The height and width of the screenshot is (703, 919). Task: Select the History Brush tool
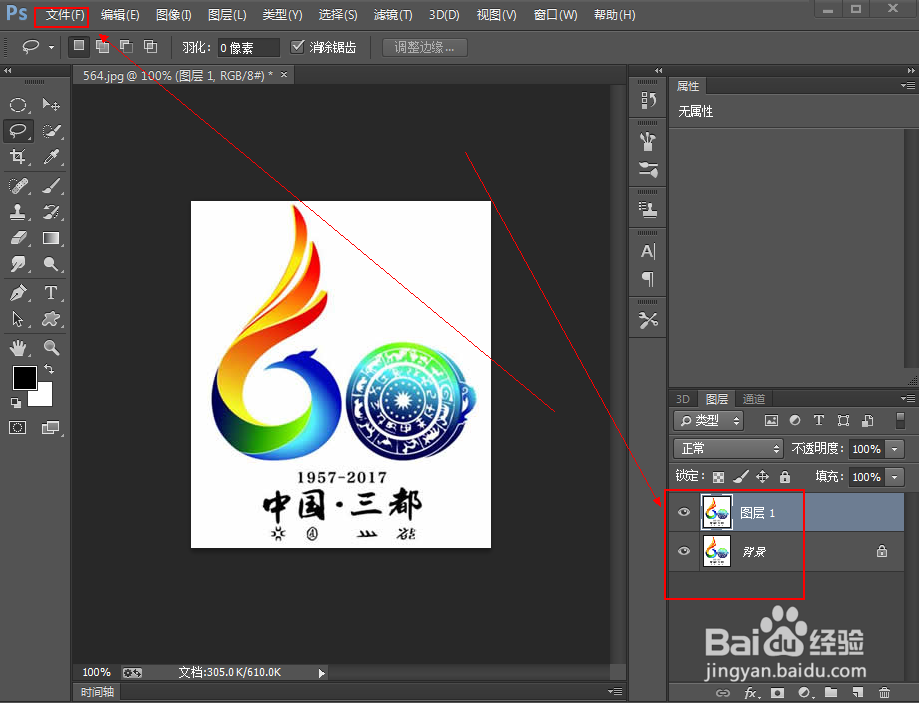tap(51, 212)
